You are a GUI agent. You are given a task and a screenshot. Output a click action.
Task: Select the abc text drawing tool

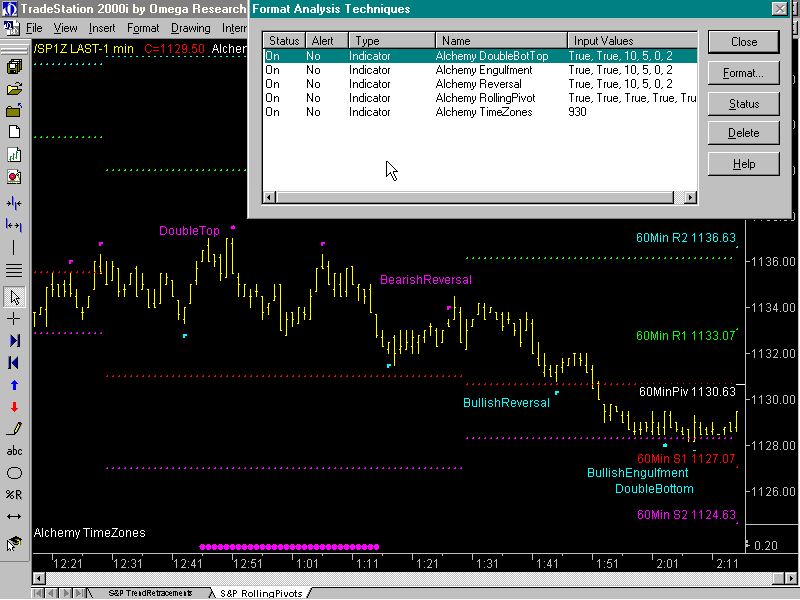14,451
